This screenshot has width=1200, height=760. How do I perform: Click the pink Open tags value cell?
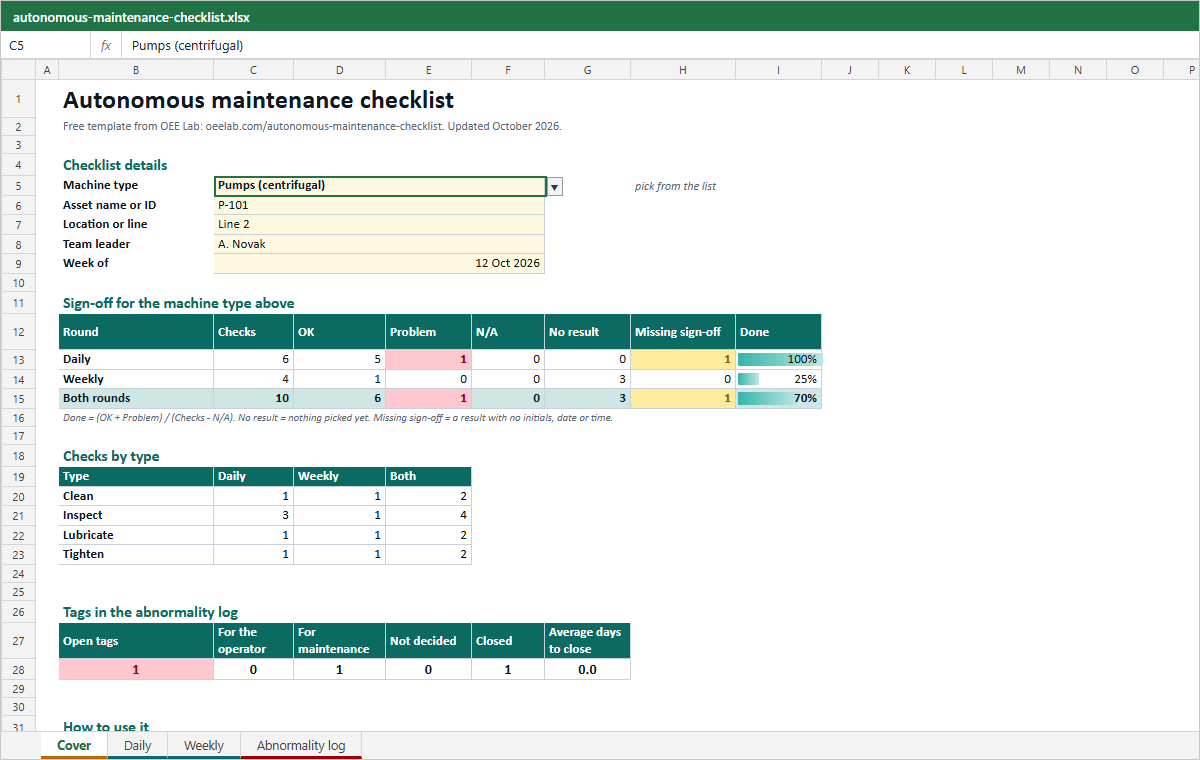coord(136,669)
